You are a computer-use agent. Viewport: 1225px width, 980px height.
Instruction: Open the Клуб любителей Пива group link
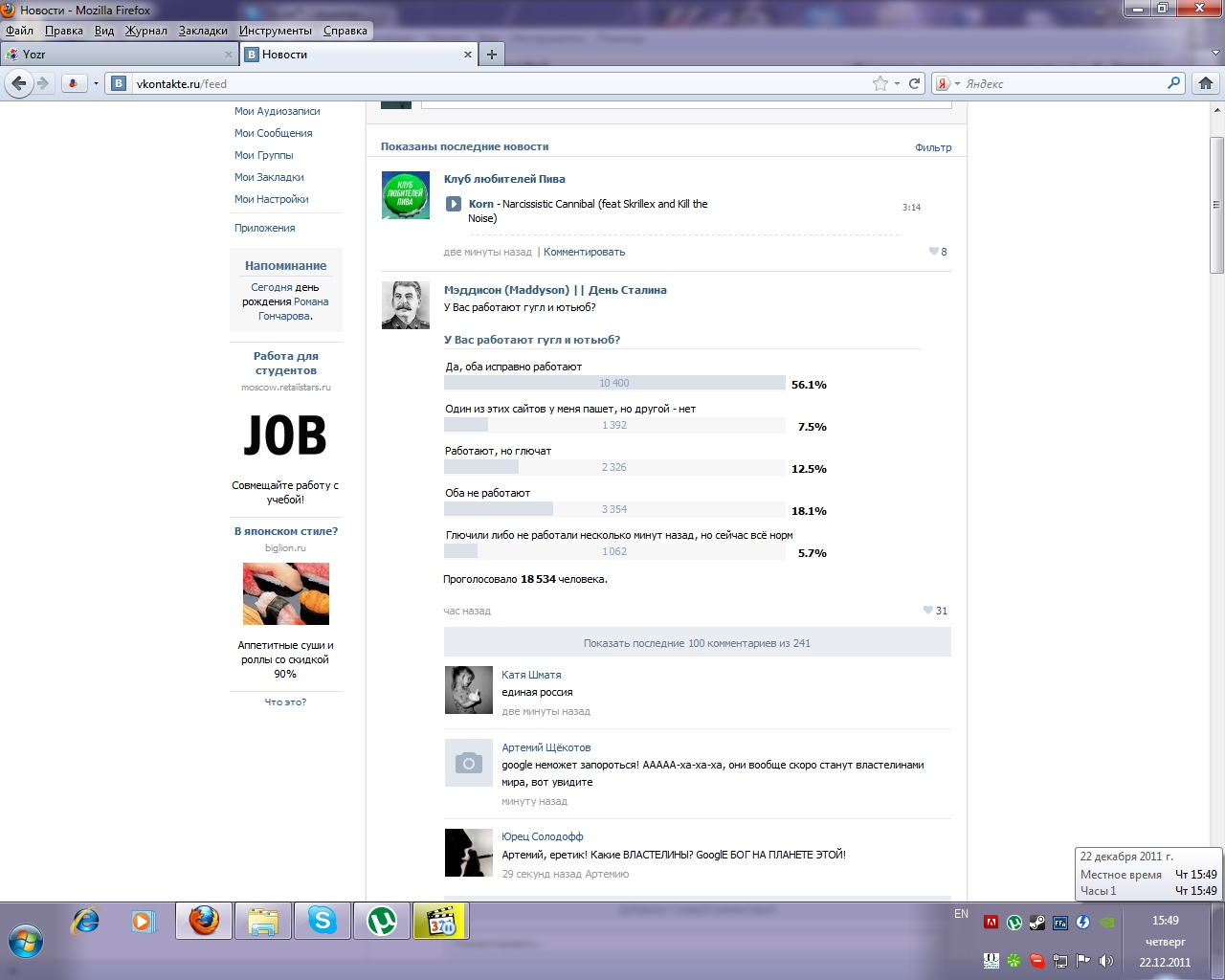(x=504, y=179)
